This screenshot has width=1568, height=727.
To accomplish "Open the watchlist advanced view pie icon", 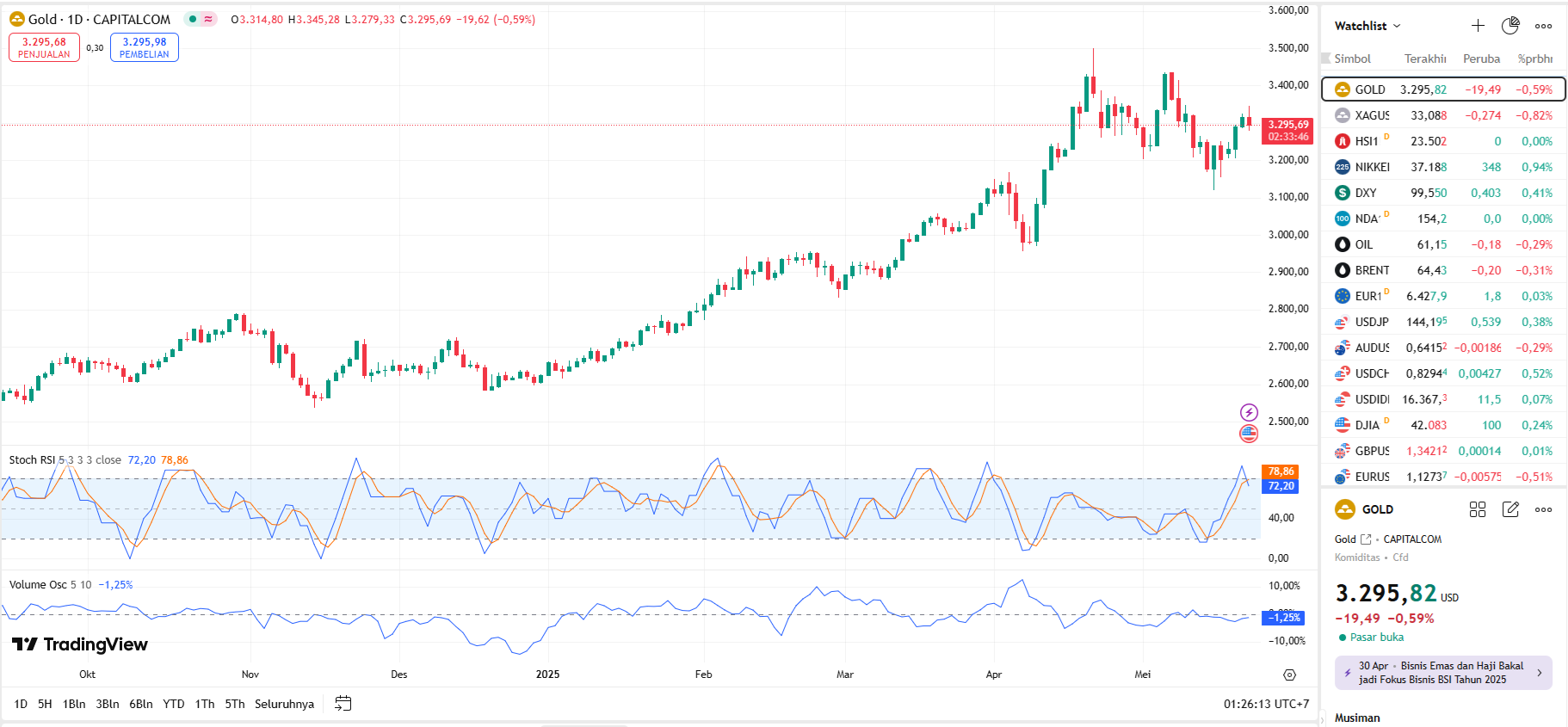I will 1510,26.
